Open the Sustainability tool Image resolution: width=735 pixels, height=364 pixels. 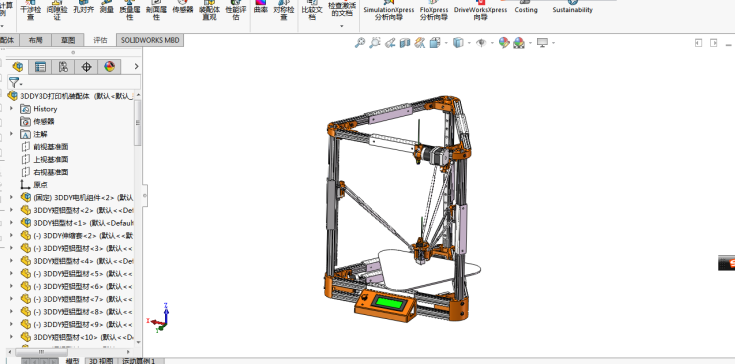[x=572, y=7]
